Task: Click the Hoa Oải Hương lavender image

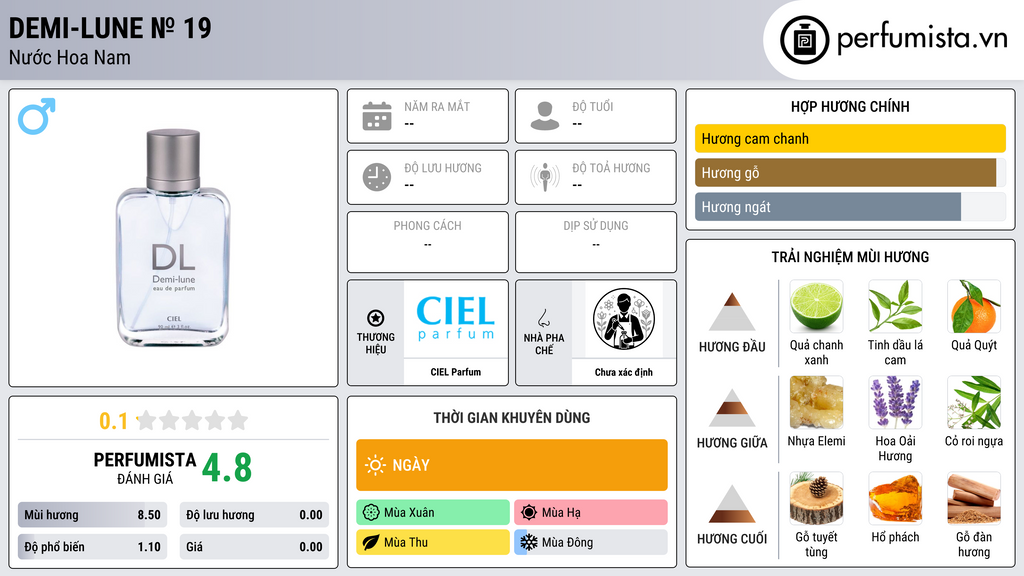Action: pyautogui.click(x=895, y=402)
